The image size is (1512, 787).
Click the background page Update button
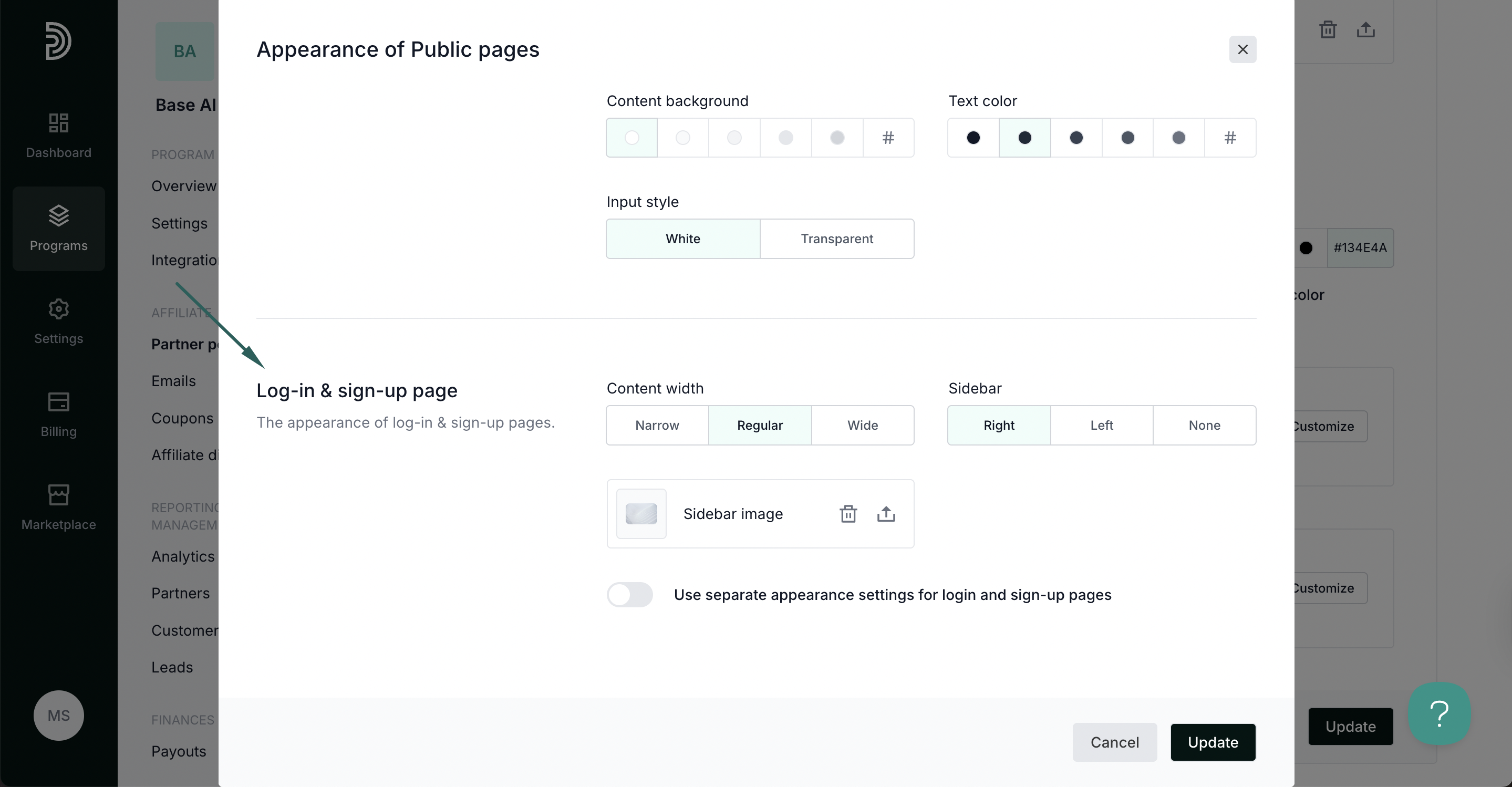pos(1350,727)
